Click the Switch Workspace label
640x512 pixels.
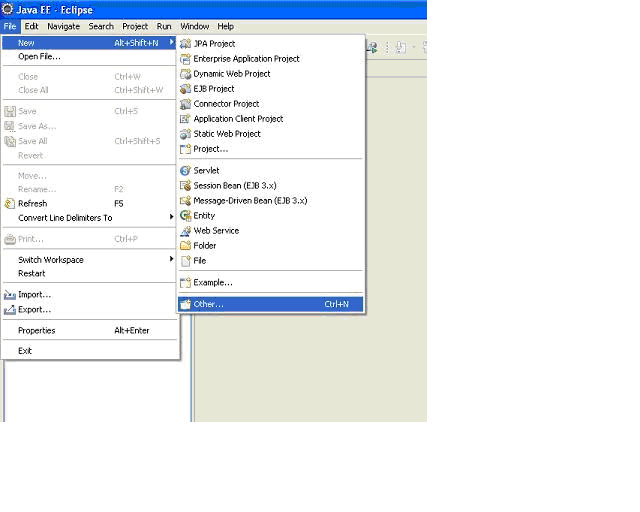51,260
